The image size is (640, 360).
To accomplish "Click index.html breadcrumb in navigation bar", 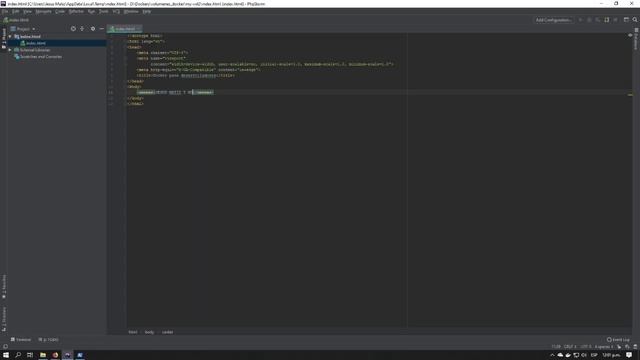I will 16,20.
